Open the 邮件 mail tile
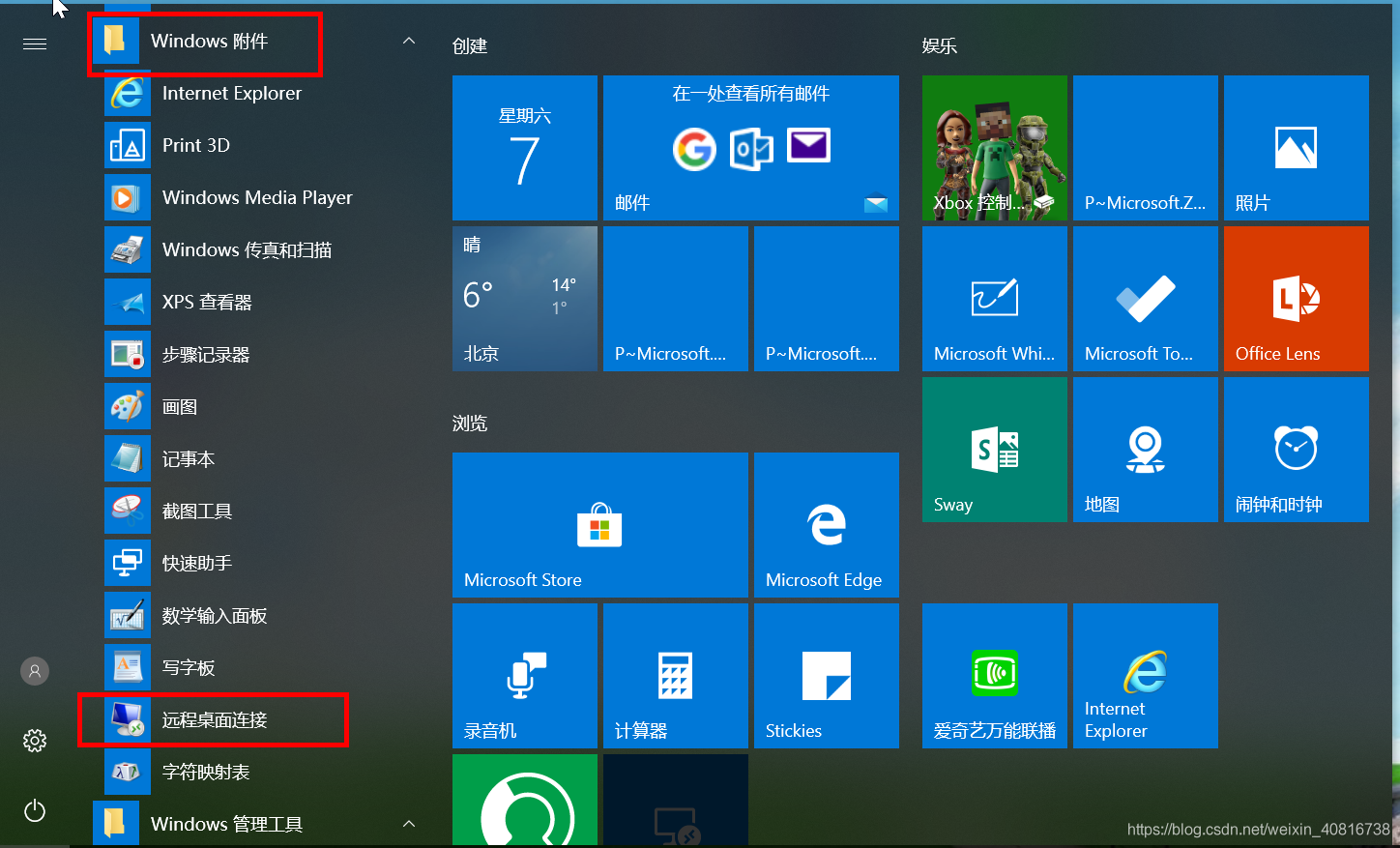Screen dimensions: 1400x848 tap(751, 148)
